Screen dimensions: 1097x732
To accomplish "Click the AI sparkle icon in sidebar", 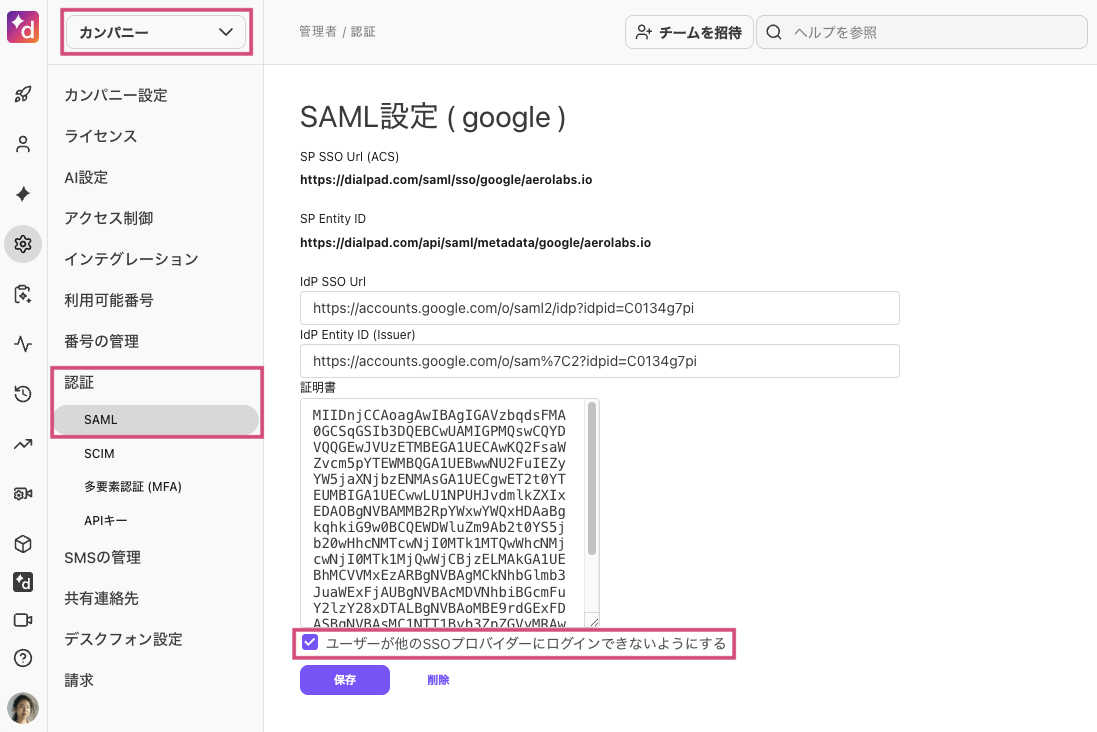I will point(23,194).
